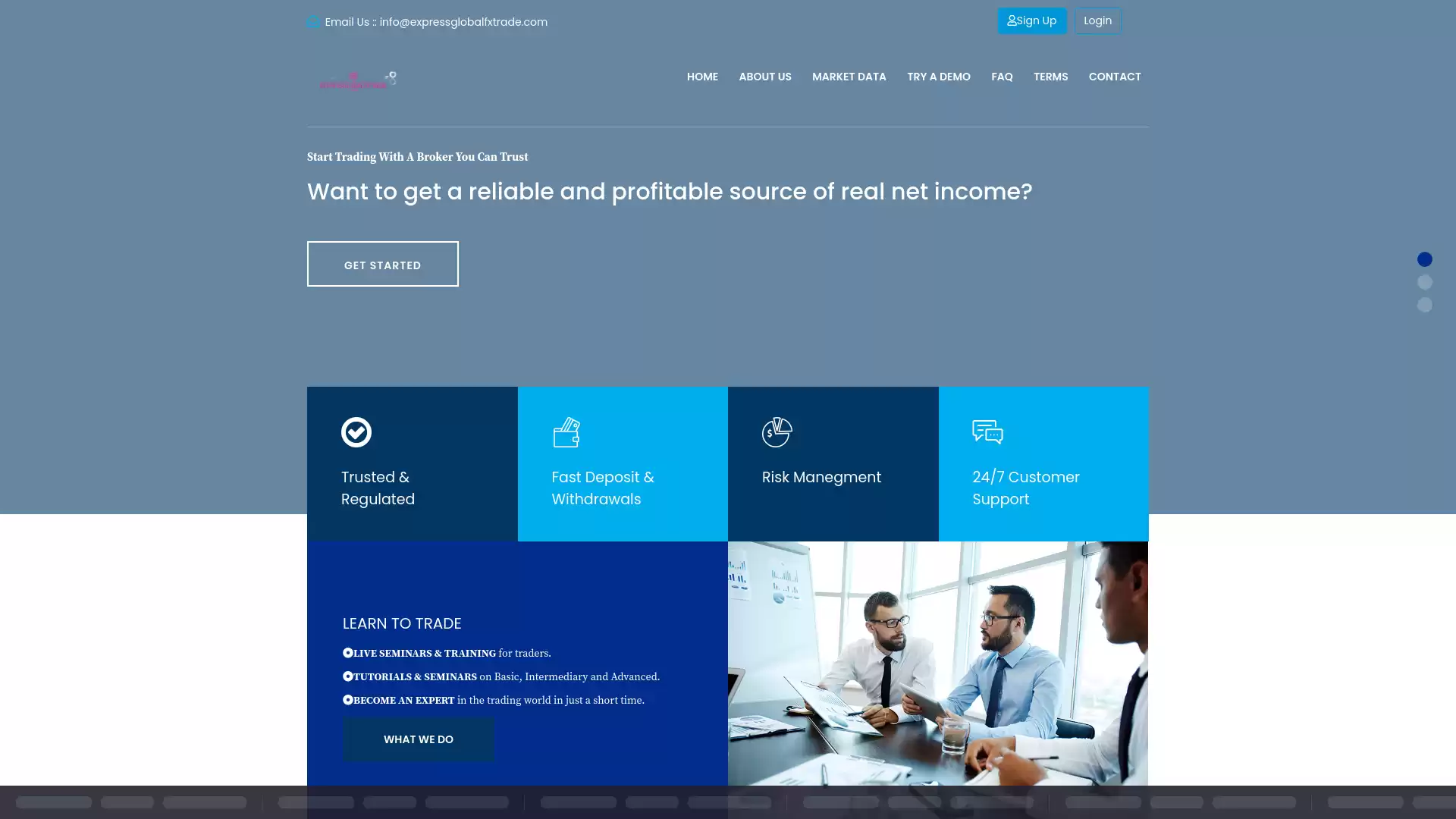Click the second pagination dot indicator
This screenshot has width=1456, height=819.
[x=1425, y=282]
